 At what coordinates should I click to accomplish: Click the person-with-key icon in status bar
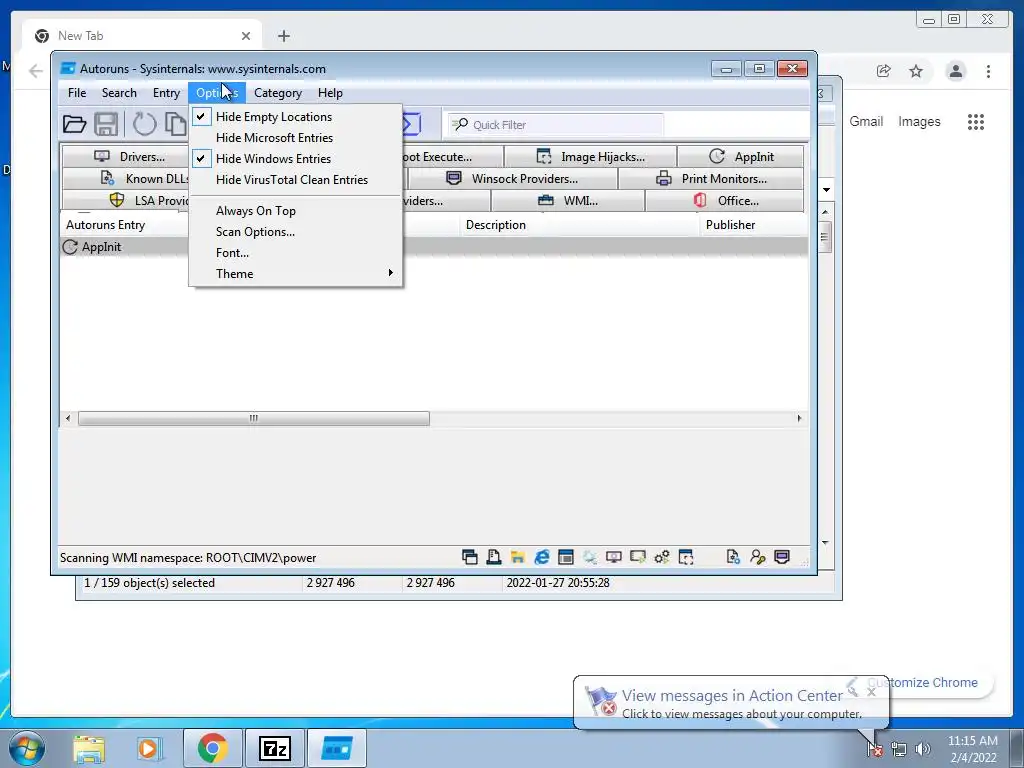click(x=758, y=557)
